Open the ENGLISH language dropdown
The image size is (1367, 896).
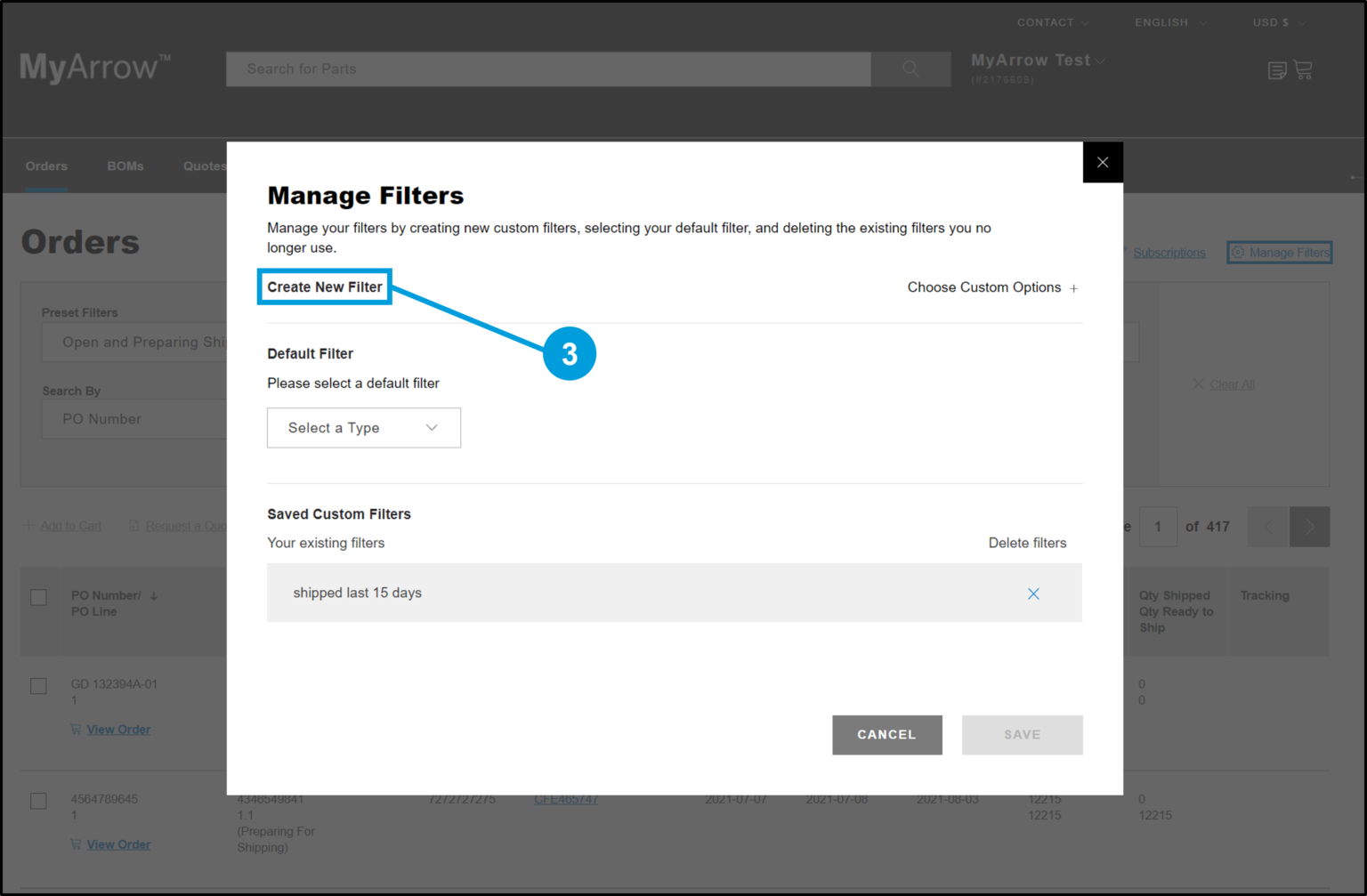pyautogui.click(x=1169, y=22)
